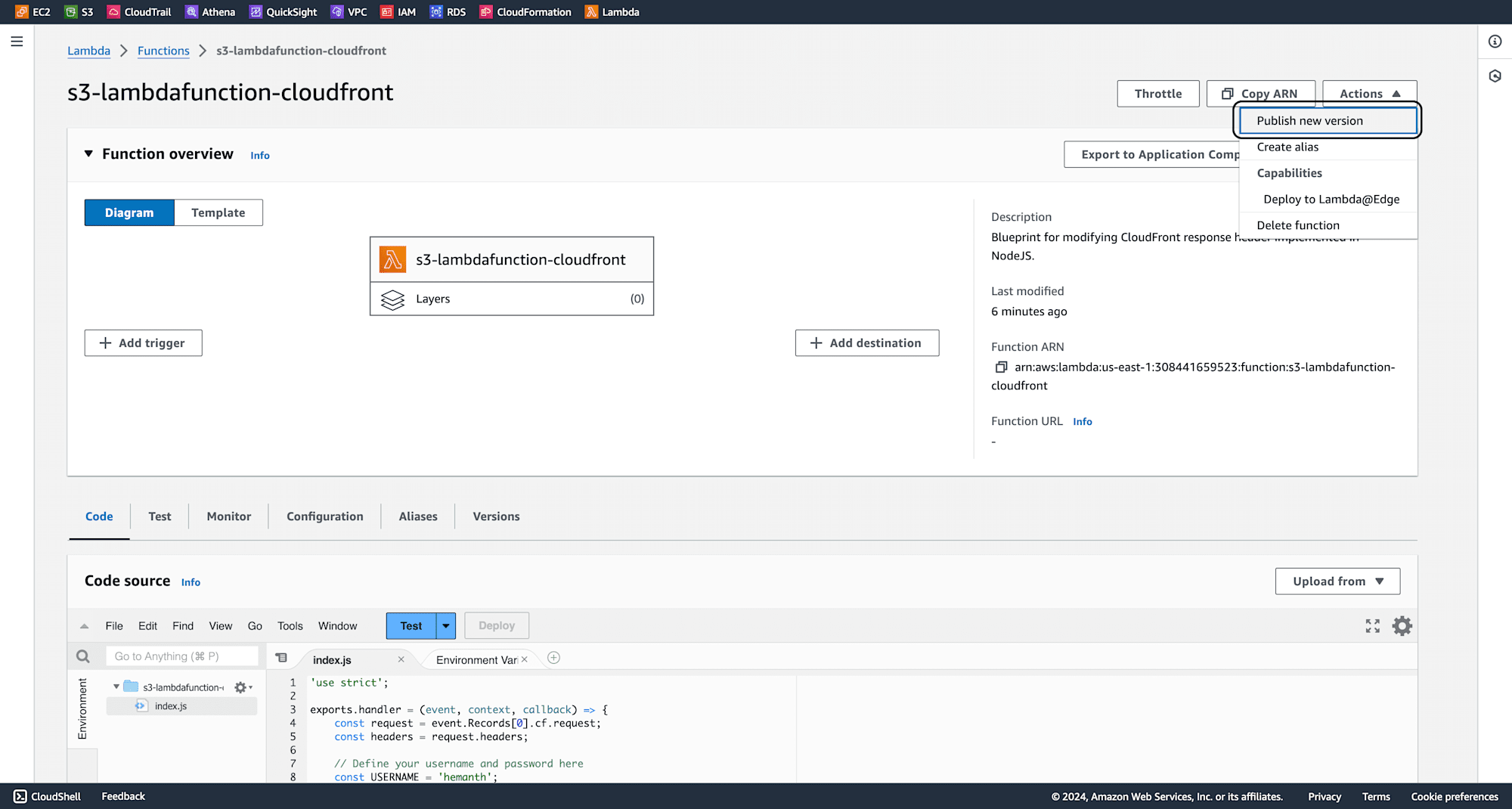
Task: Click the search magnifier icon in the editor
Action: tap(83, 656)
